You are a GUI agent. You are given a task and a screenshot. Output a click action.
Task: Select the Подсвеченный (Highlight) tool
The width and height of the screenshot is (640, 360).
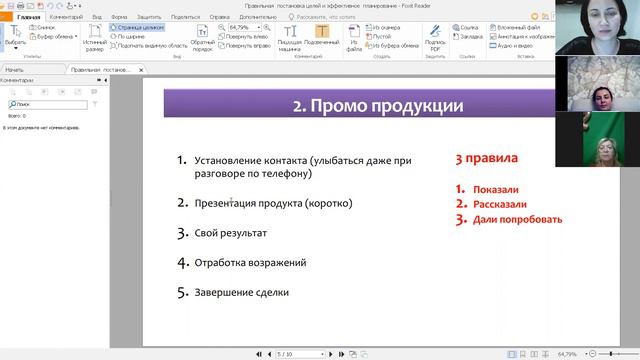click(x=322, y=34)
